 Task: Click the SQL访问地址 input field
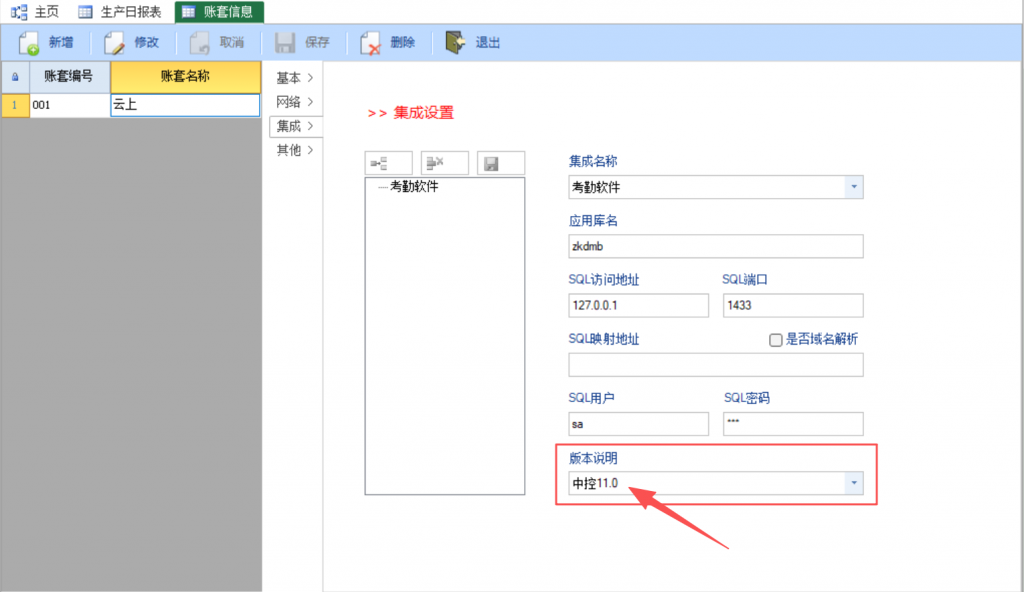click(637, 305)
